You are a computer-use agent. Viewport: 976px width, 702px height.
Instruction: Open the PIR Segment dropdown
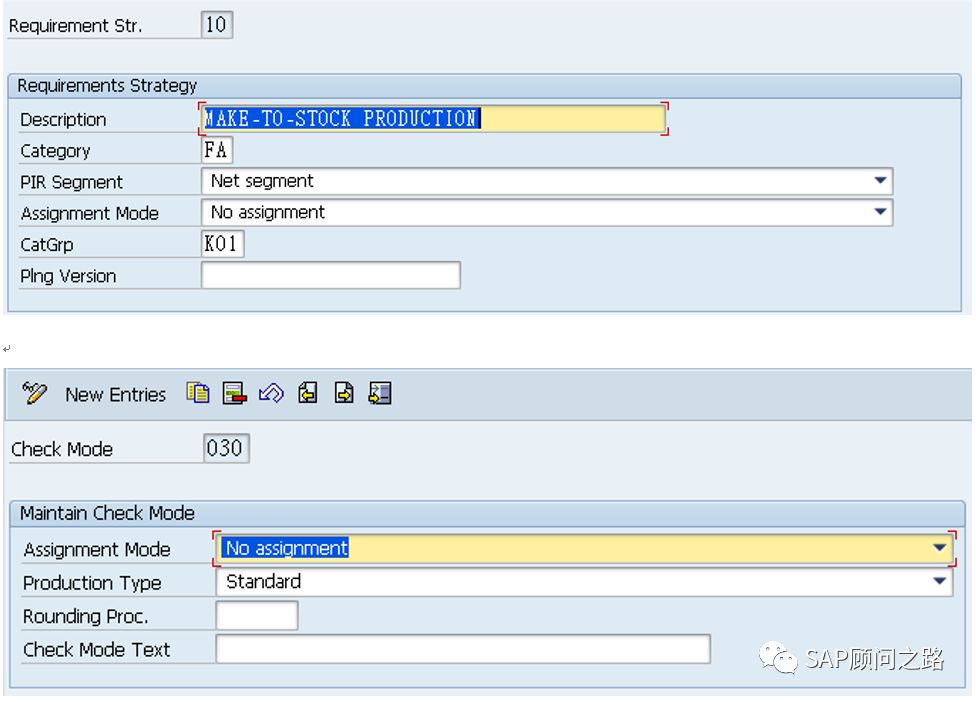[880, 181]
